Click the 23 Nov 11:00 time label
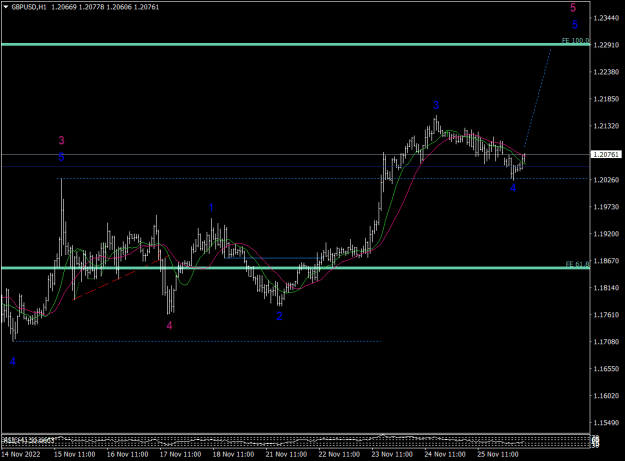Image resolution: width=625 pixels, height=461 pixels. tap(392, 454)
